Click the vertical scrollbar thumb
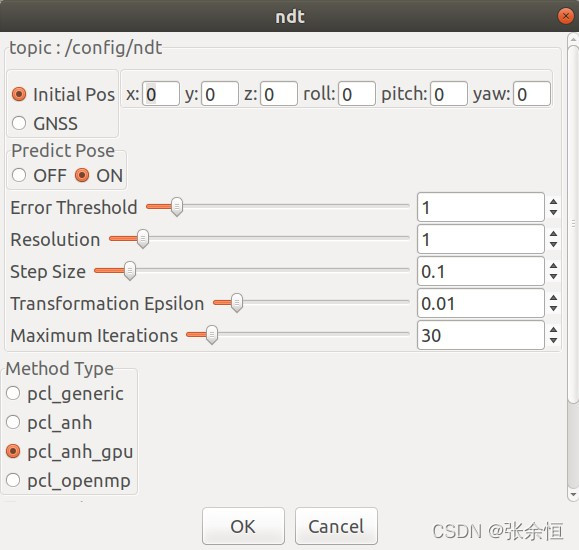Image resolution: width=579 pixels, height=550 pixels. point(573,224)
